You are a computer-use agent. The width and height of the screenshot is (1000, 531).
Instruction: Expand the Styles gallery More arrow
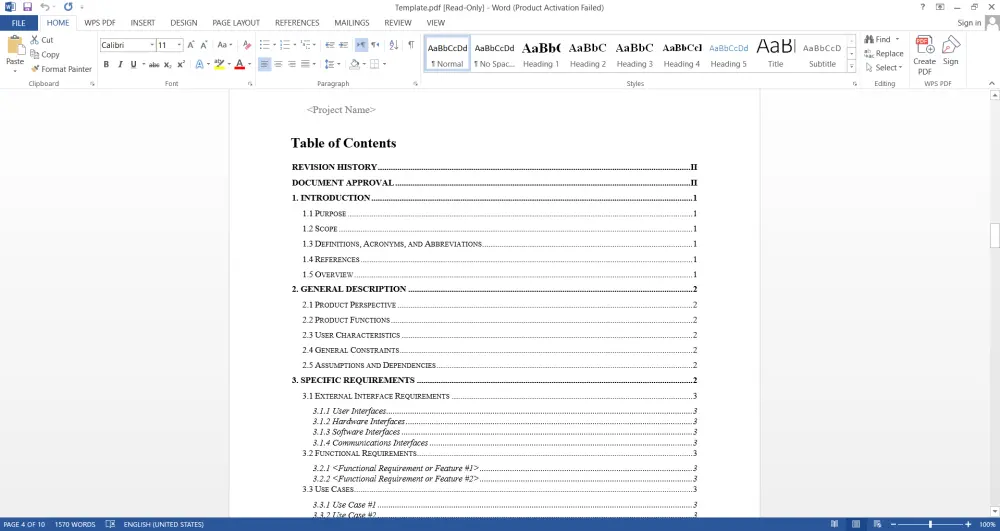[851, 66]
